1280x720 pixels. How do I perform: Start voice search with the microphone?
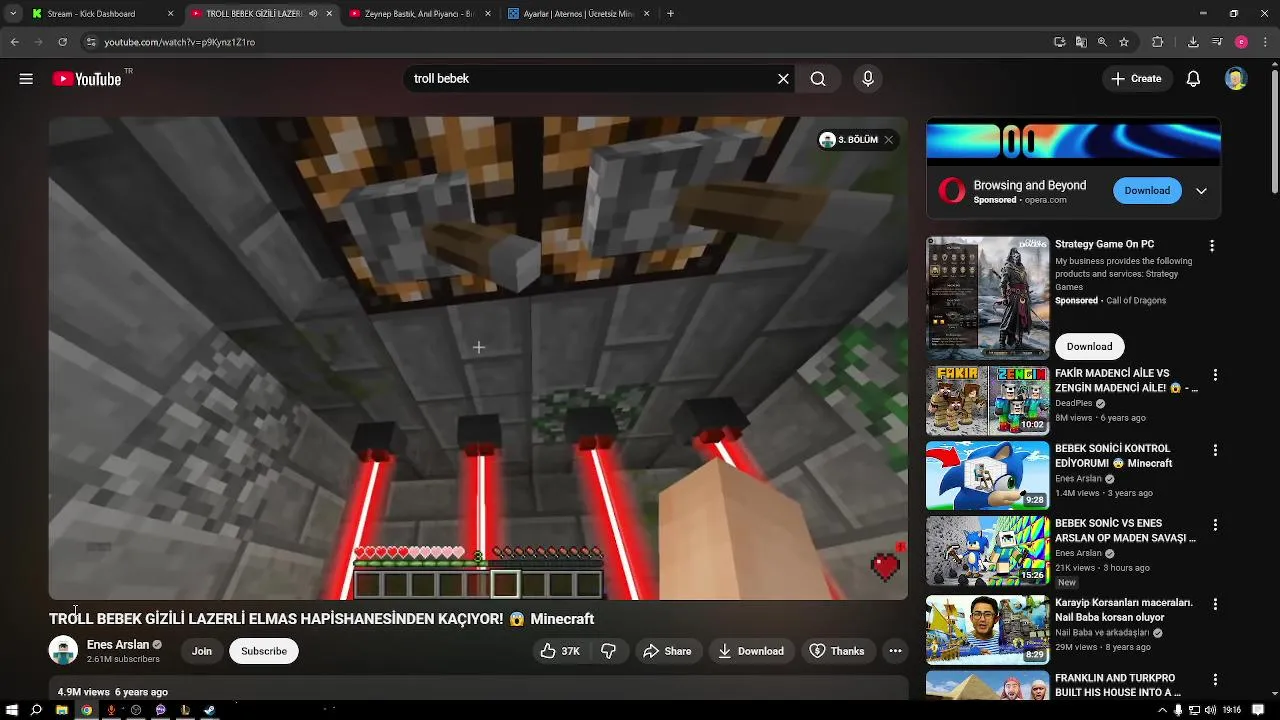click(867, 79)
